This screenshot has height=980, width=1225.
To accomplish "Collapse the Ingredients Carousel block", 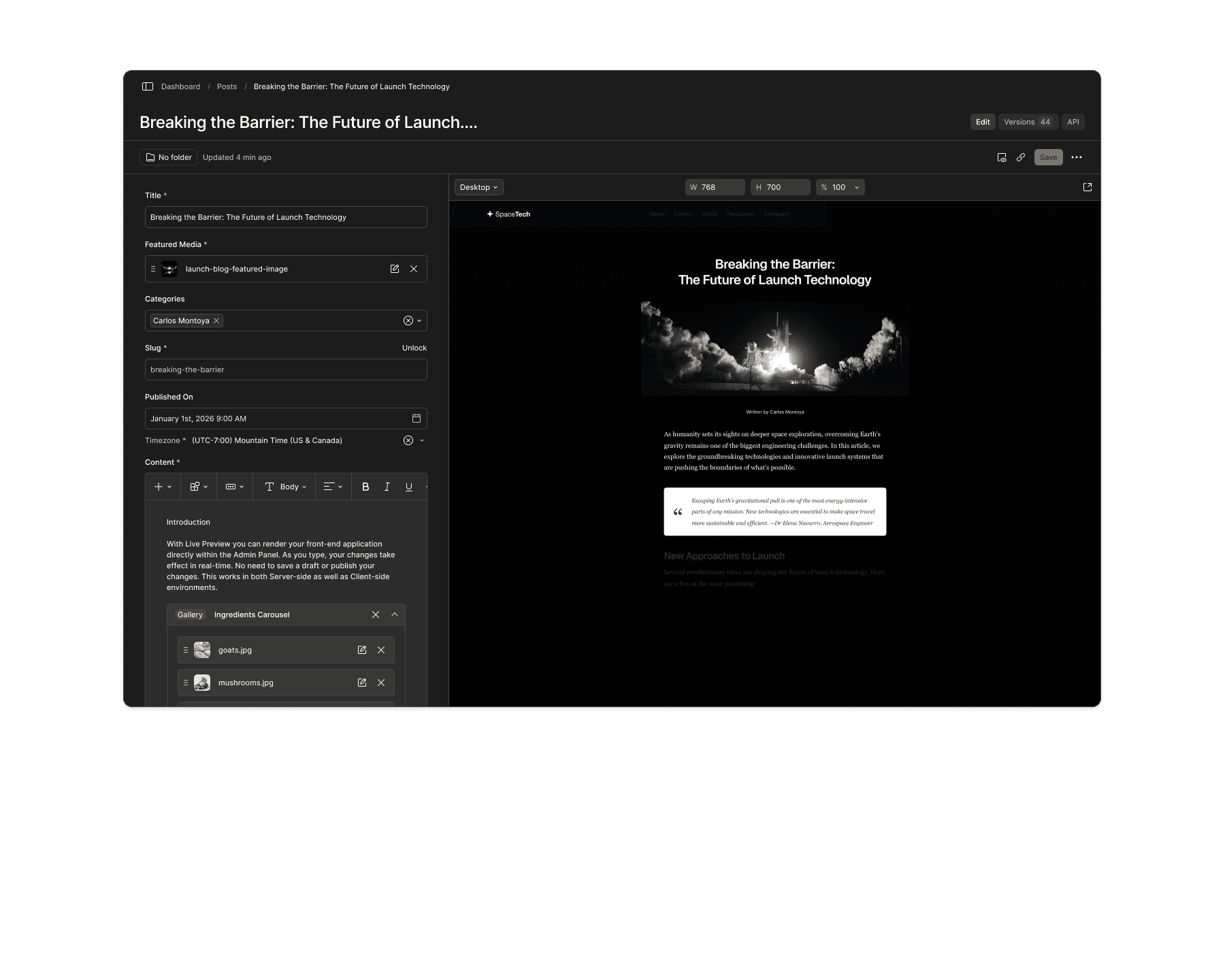I will [395, 615].
